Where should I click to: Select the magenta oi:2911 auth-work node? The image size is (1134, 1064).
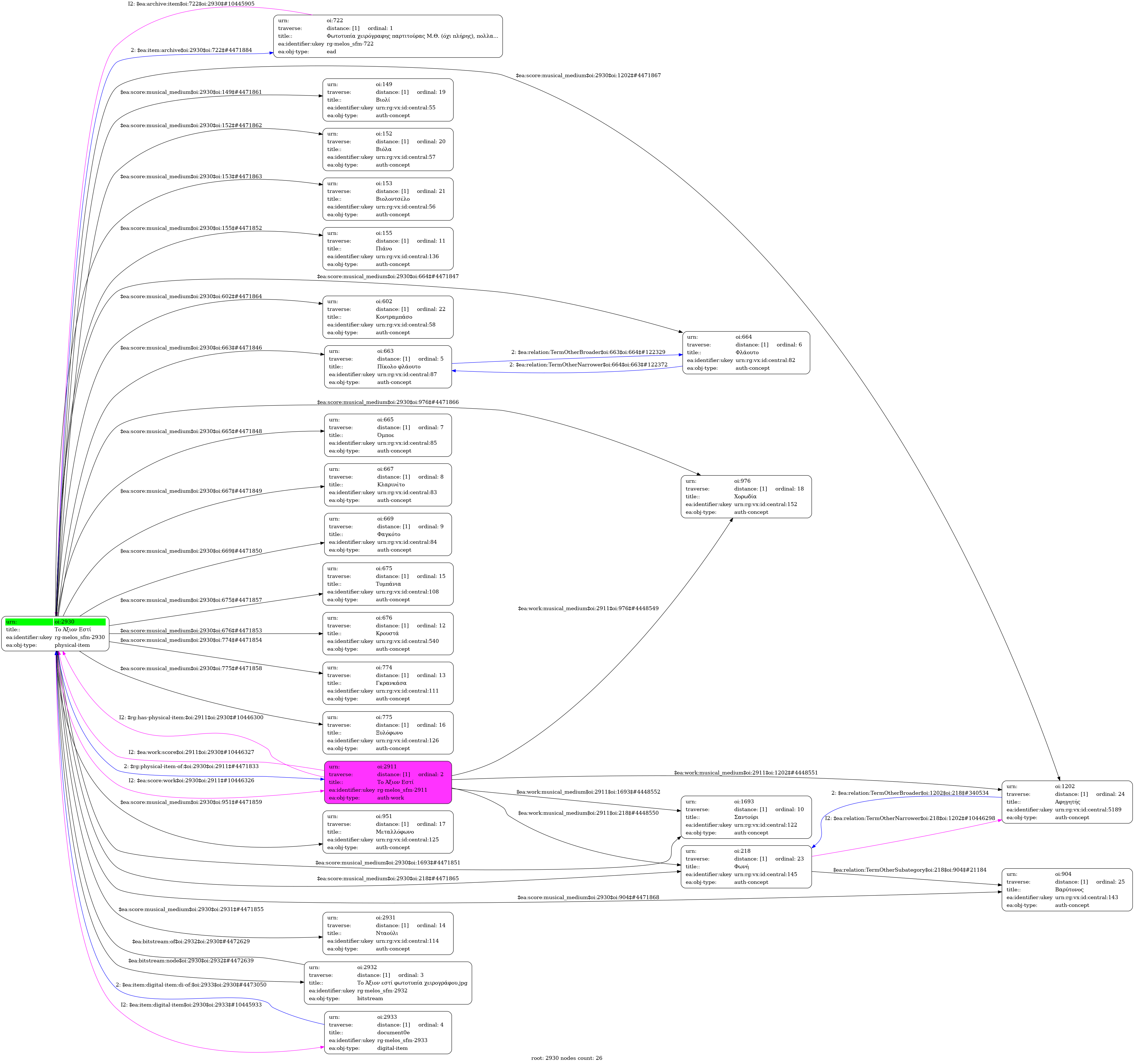(x=388, y=782)
